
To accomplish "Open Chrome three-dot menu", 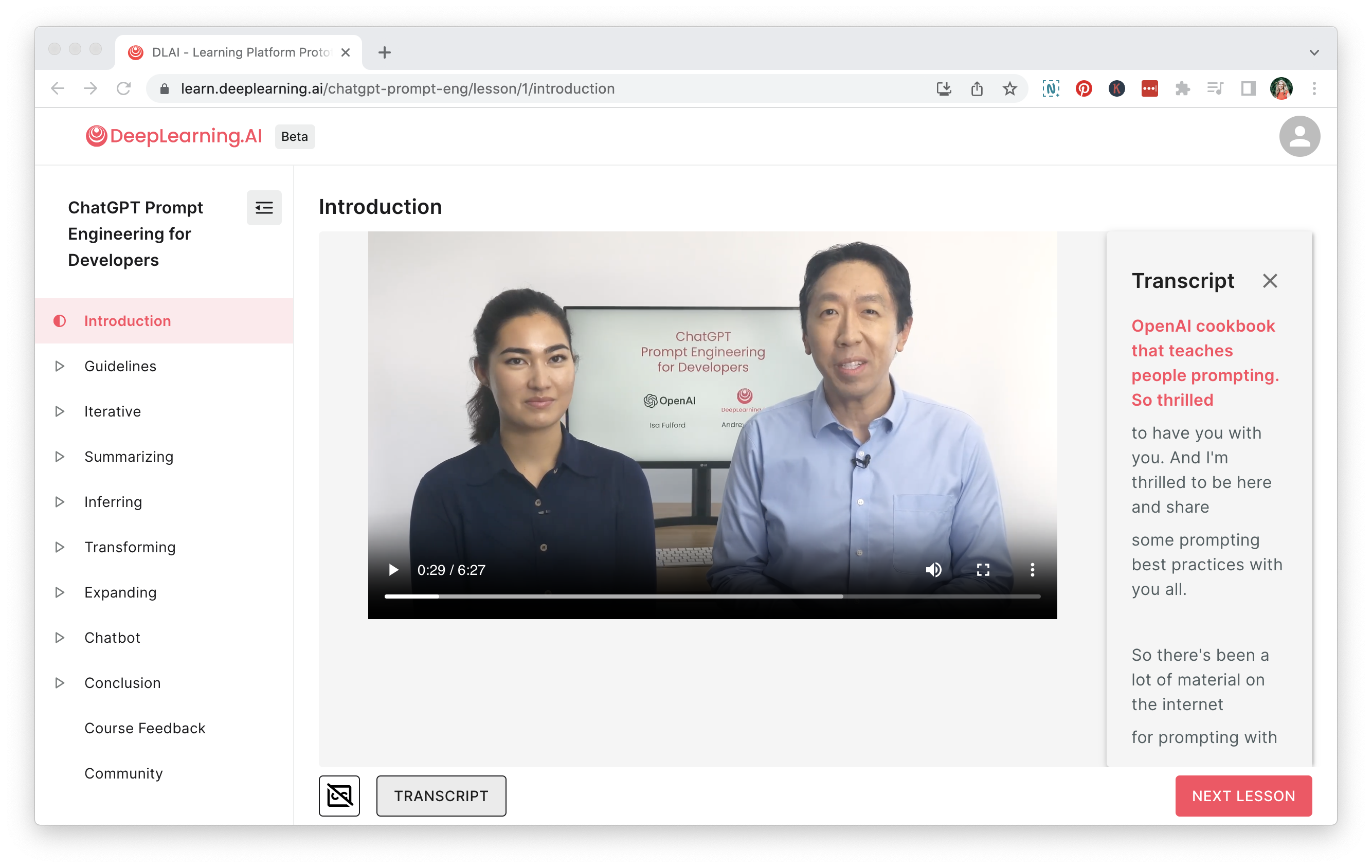I will [x=1314, y=88].
